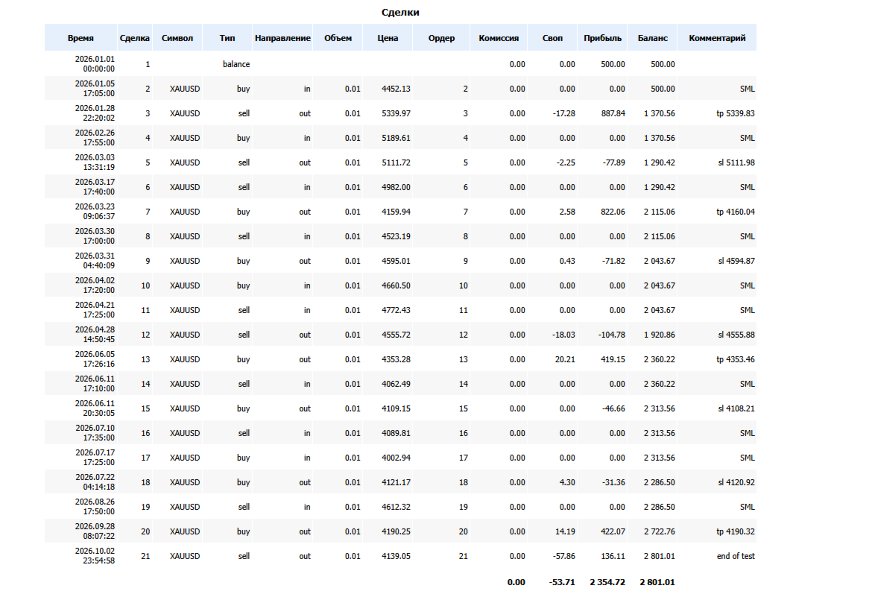Select price cell 4452.13
The height and width of the screenshot is (600, 872).
396,88
